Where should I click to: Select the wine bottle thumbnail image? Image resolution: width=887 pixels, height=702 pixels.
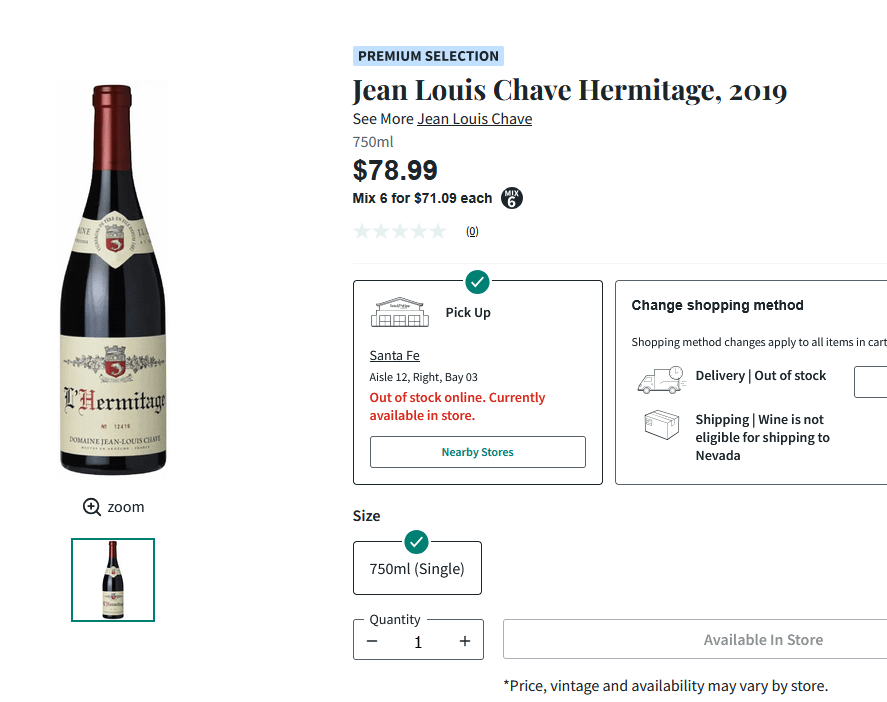click(113, 580)
